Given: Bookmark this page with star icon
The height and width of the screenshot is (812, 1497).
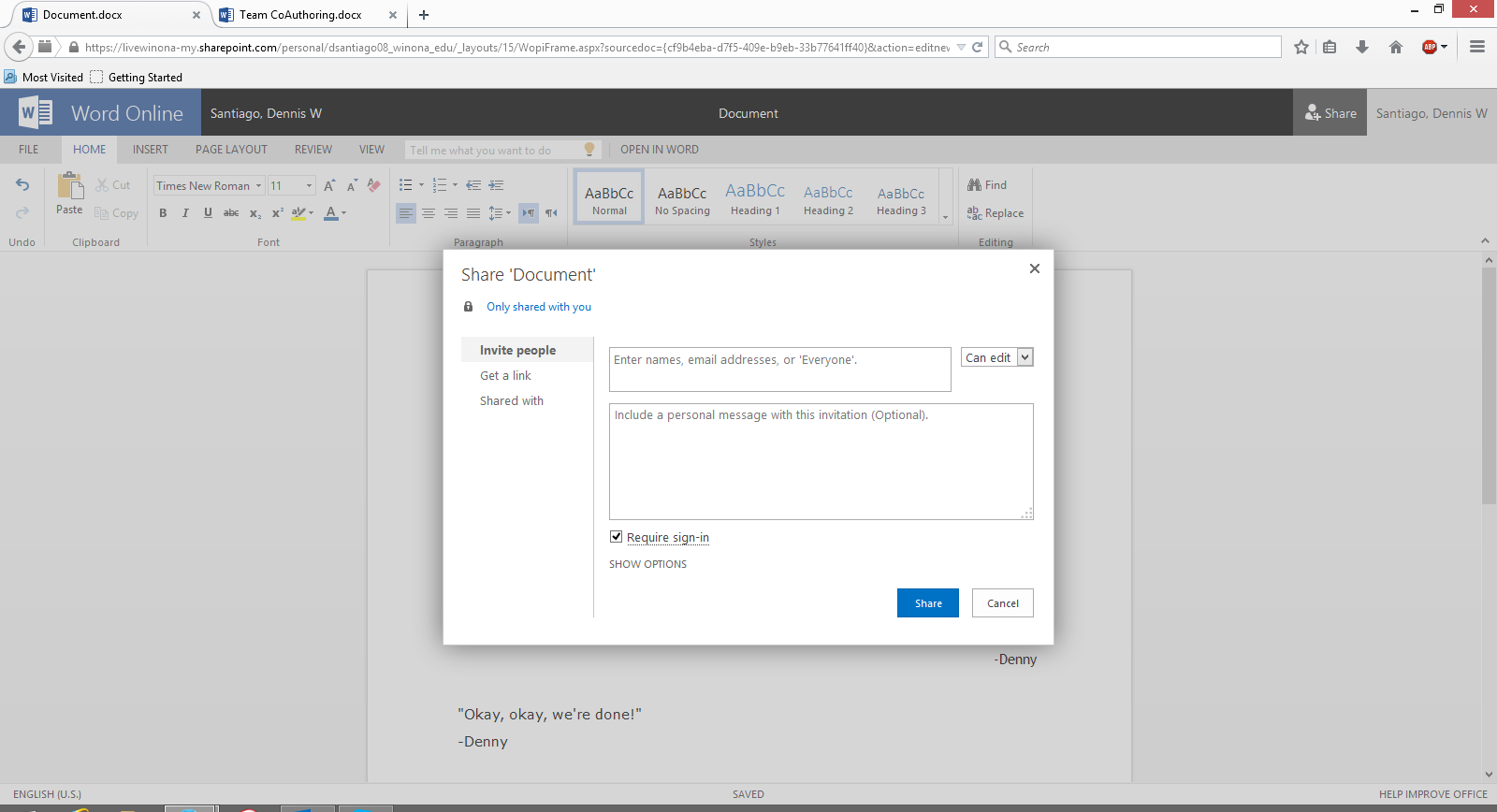Looking at the screenshot, I should 1301,47.
